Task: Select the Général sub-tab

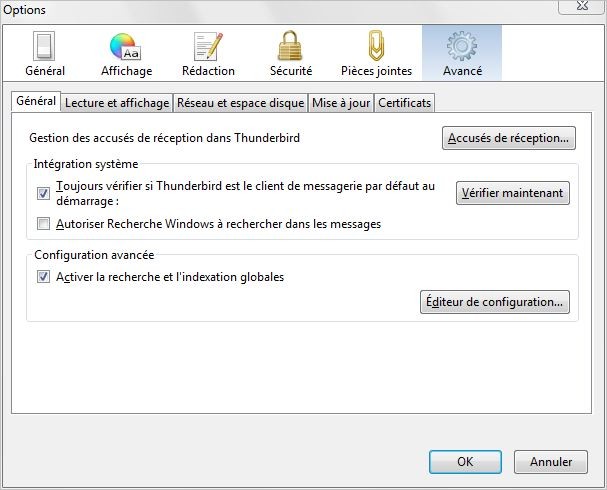Action: pyautogui.click(x=36, y=101)
